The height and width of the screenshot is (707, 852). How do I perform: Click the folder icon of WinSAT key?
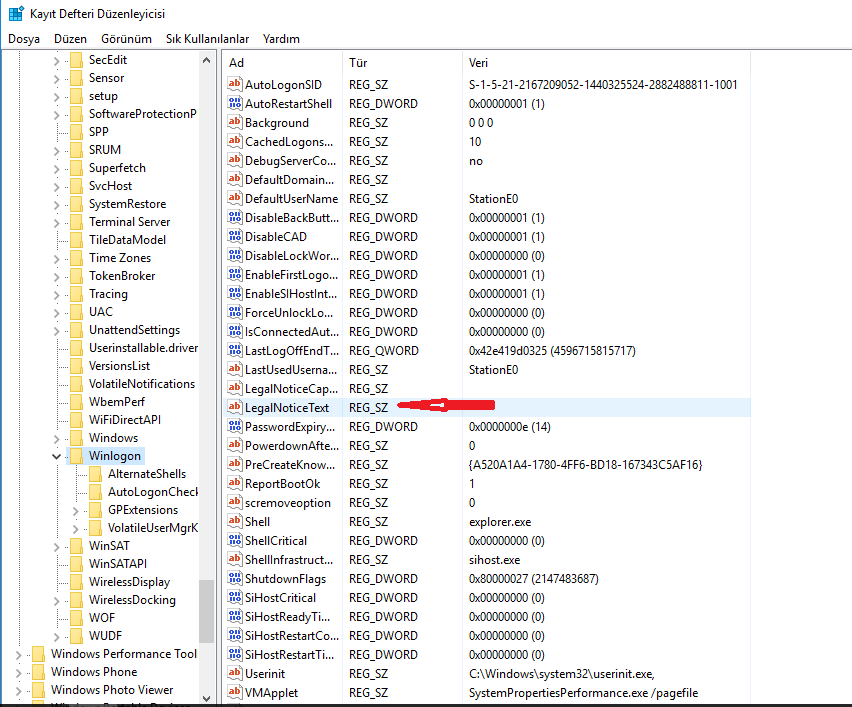coord(77,546)
